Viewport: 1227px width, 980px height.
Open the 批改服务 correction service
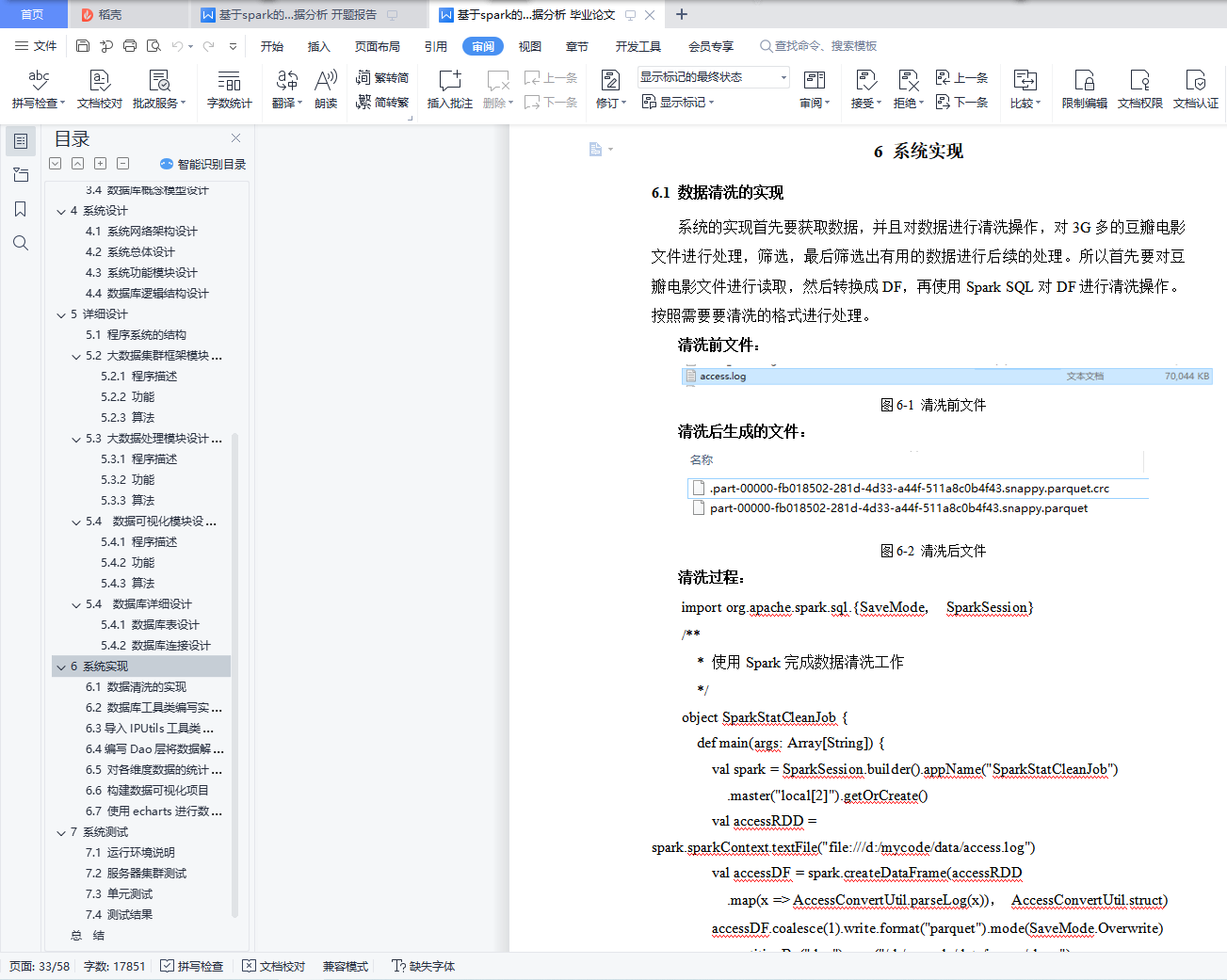[159, 89]
